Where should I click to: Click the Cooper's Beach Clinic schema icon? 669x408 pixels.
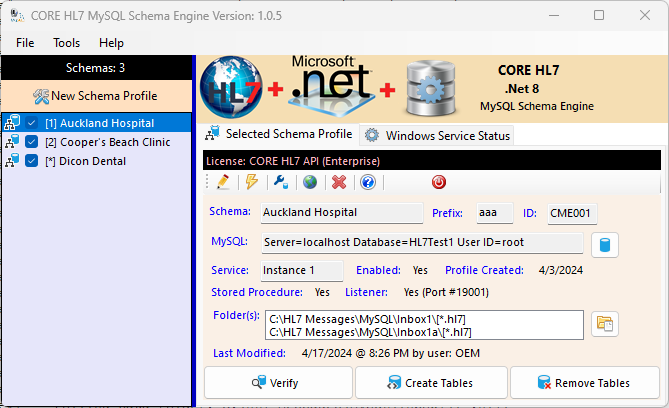point(12,142)
